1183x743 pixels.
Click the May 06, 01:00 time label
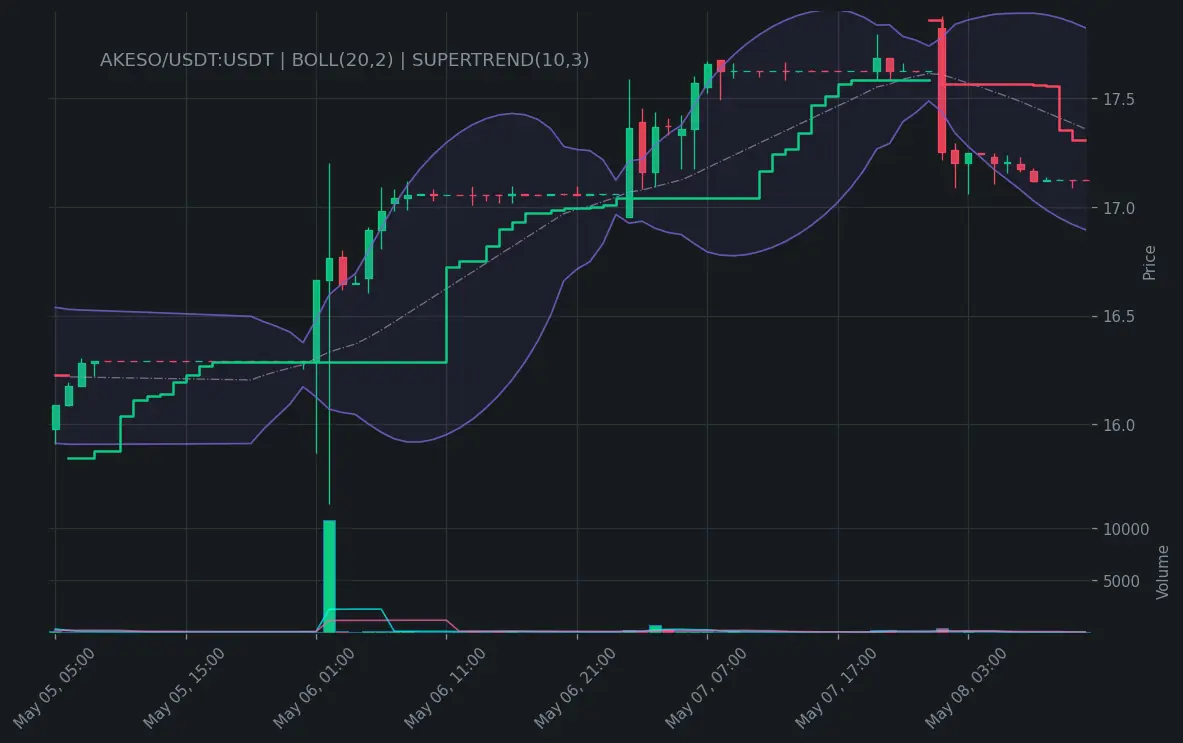(x=314, y=688)
